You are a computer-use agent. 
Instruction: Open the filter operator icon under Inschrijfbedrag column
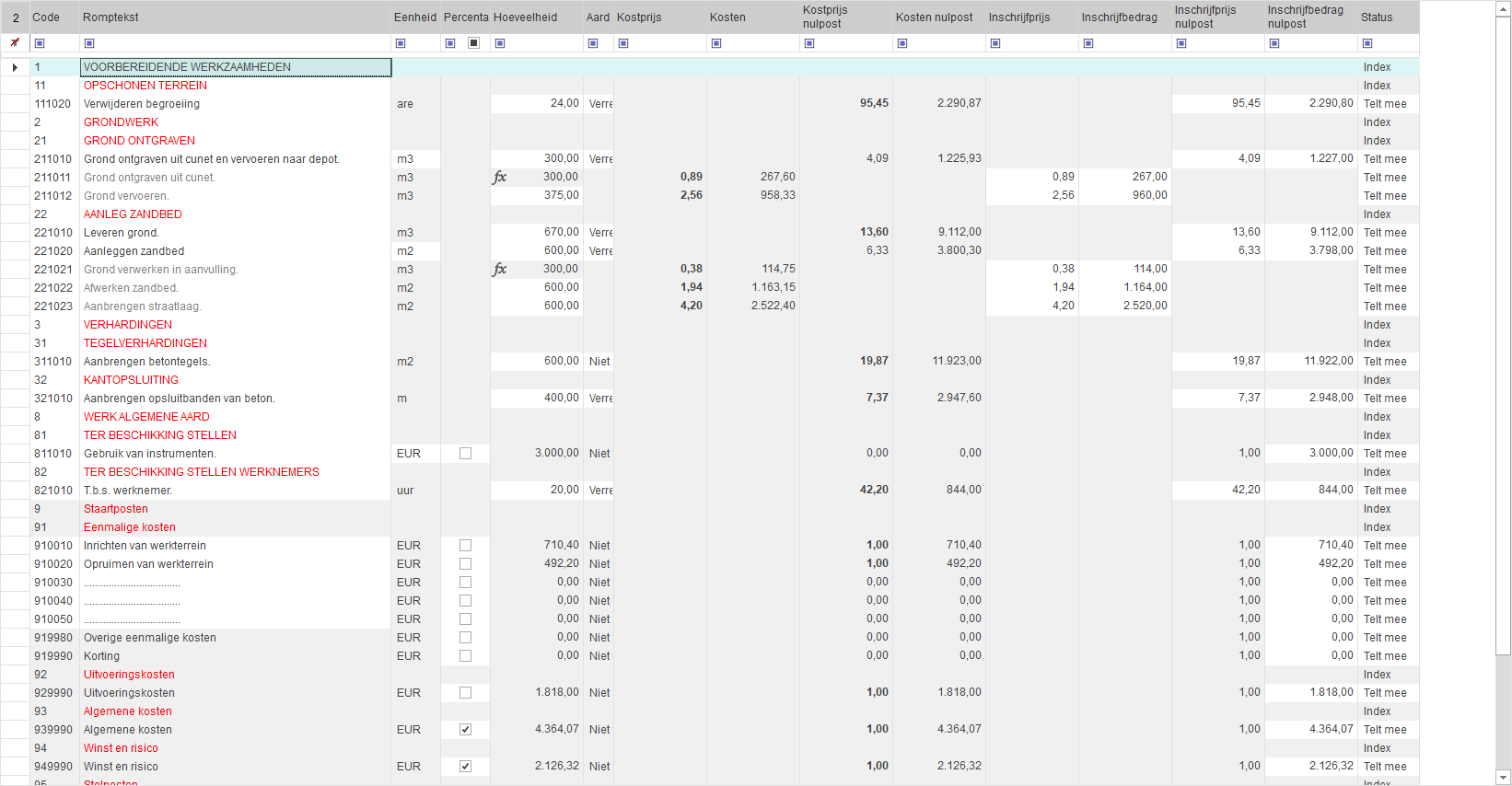click(x=1088, y=43)
